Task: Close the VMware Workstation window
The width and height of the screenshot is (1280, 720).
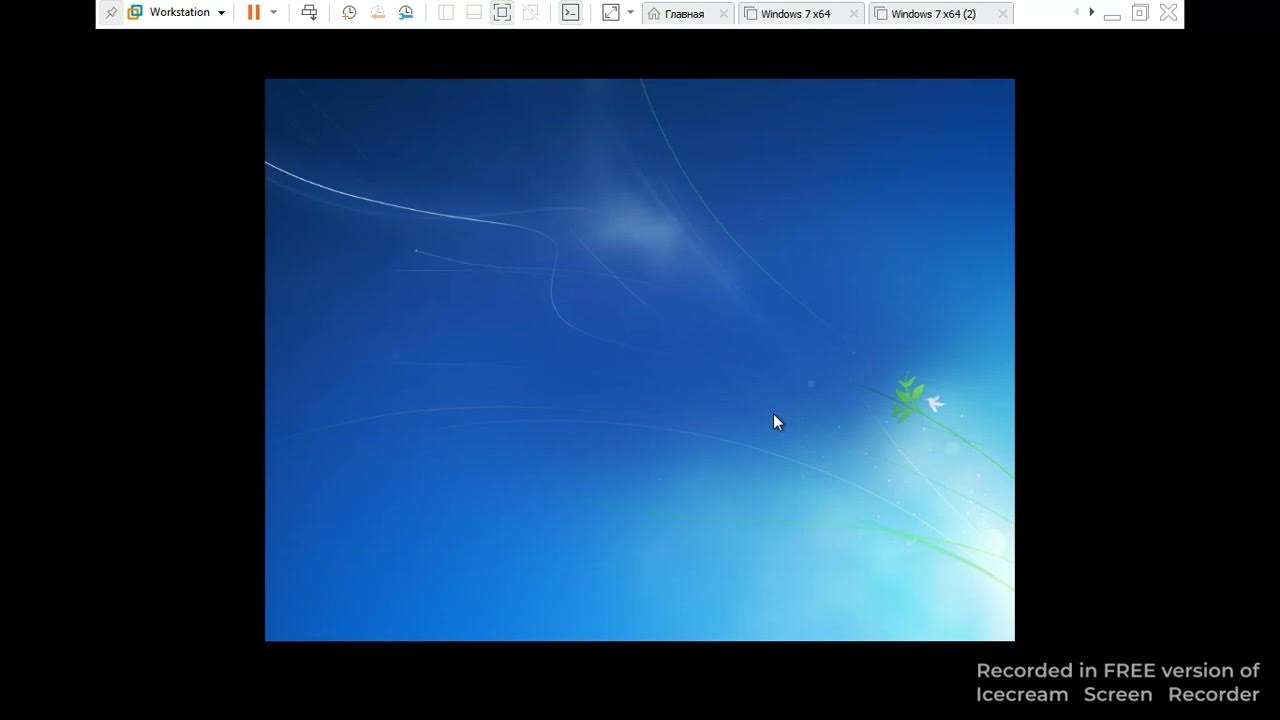Action: [x=1168, y=13]
